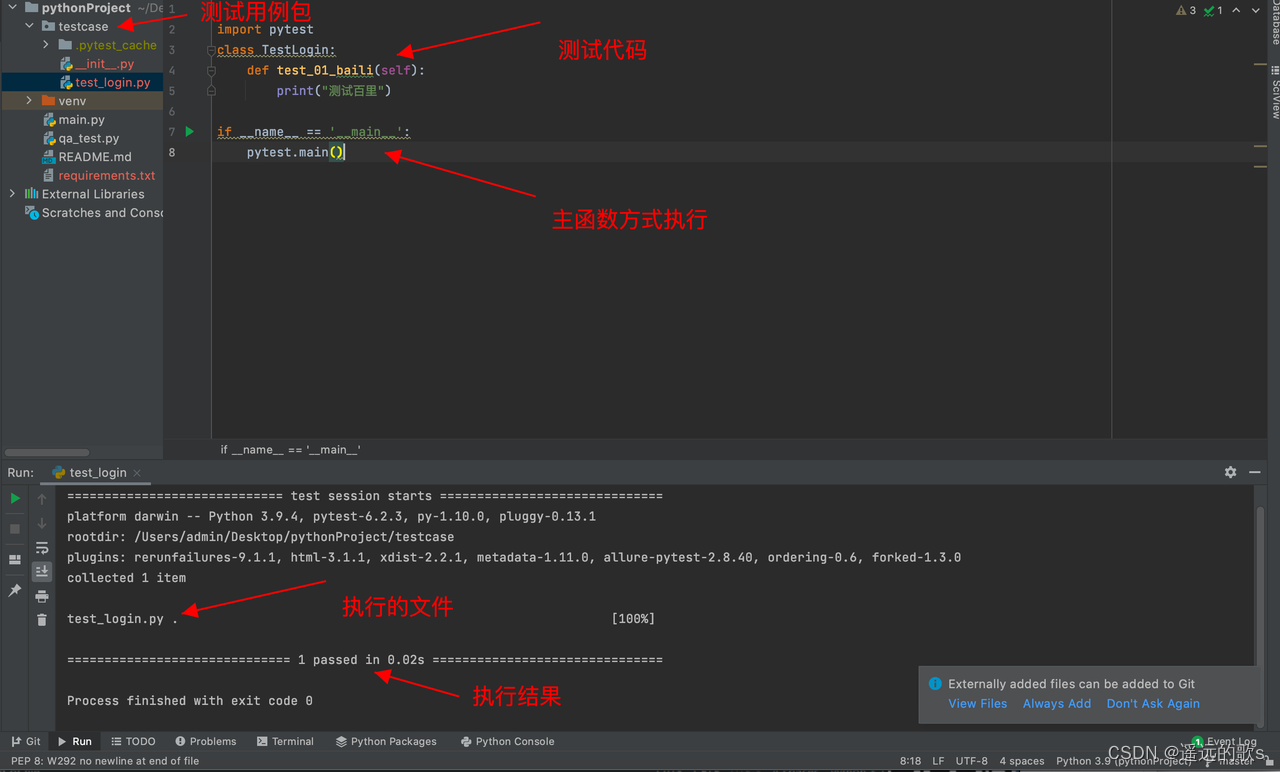This screenshot has height=772, width=1280.
Task: Expand the .pytest_cache folder
Action: [46, 45]
